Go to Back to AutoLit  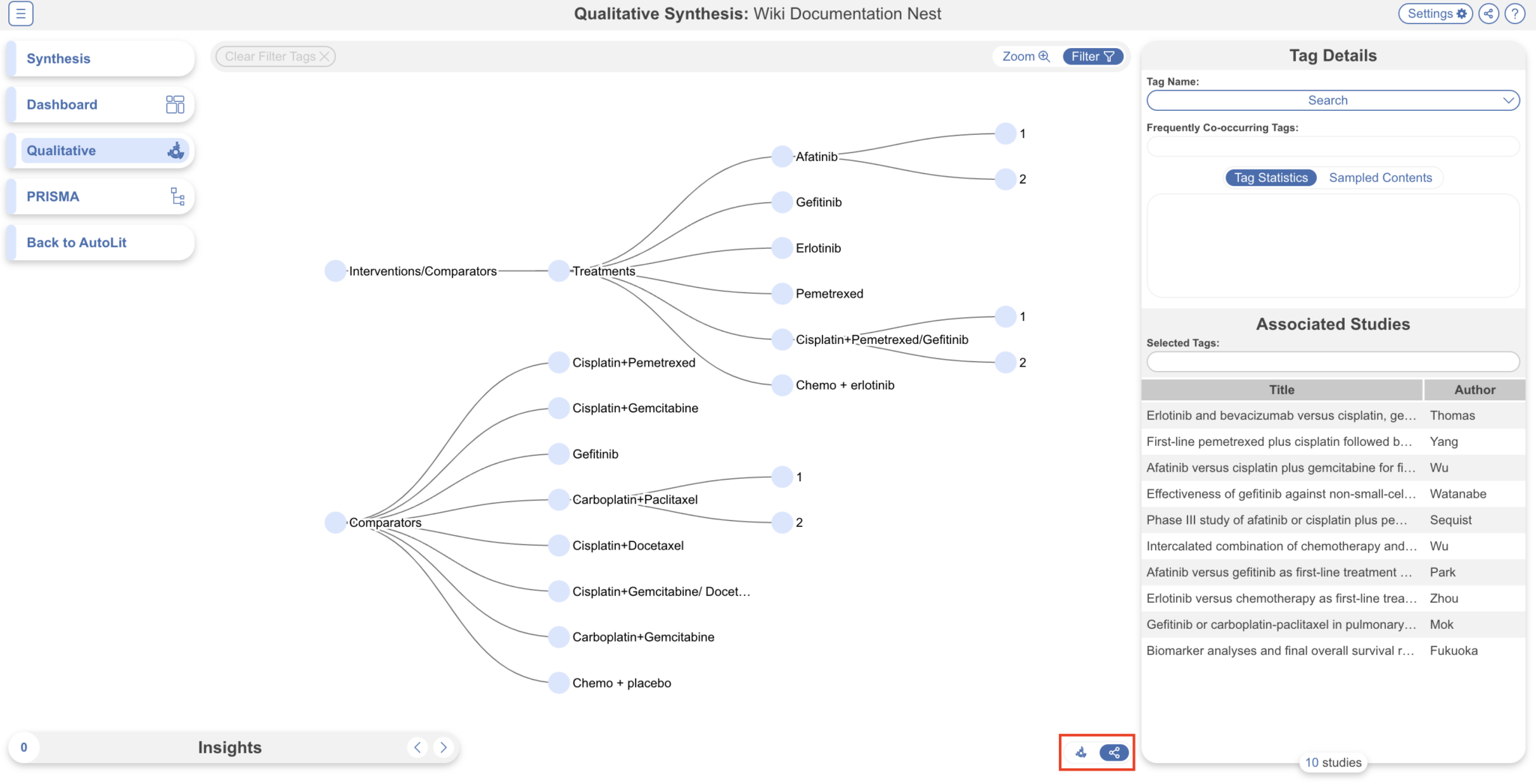(76, 242)
